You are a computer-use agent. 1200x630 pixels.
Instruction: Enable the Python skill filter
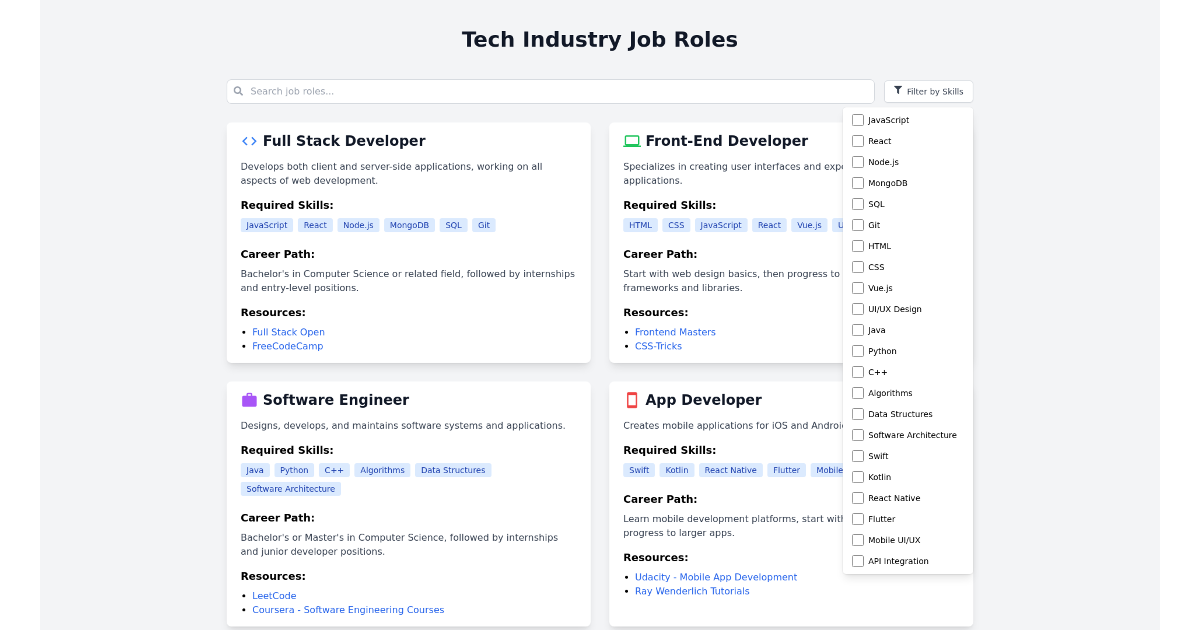tap(857, 350)
